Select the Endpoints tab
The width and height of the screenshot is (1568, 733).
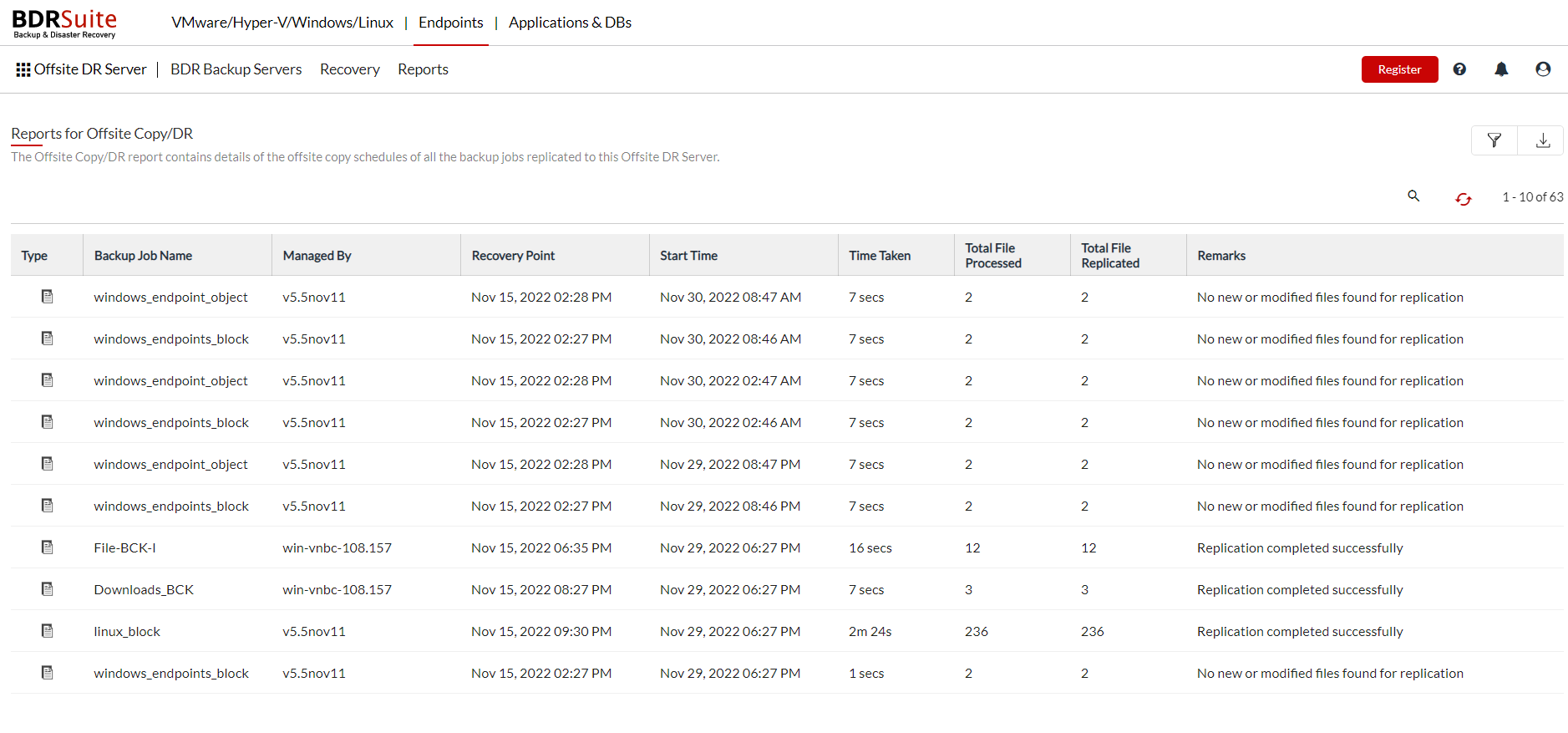(451, 23)
